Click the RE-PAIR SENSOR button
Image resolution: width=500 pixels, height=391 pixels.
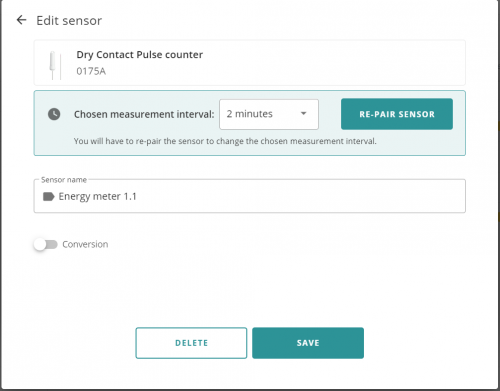click(397, 114)
